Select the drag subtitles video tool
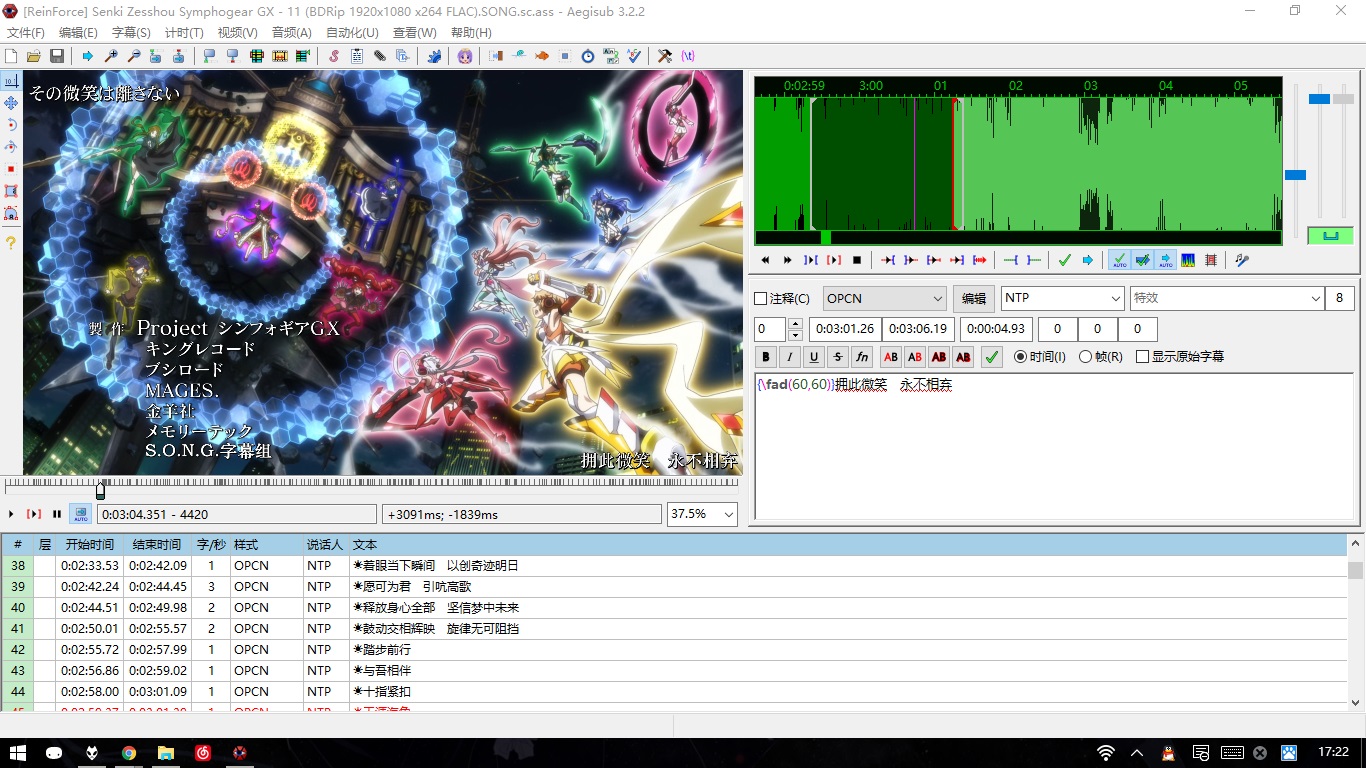This screenshot has width=1366, height=768. (11, 103)
